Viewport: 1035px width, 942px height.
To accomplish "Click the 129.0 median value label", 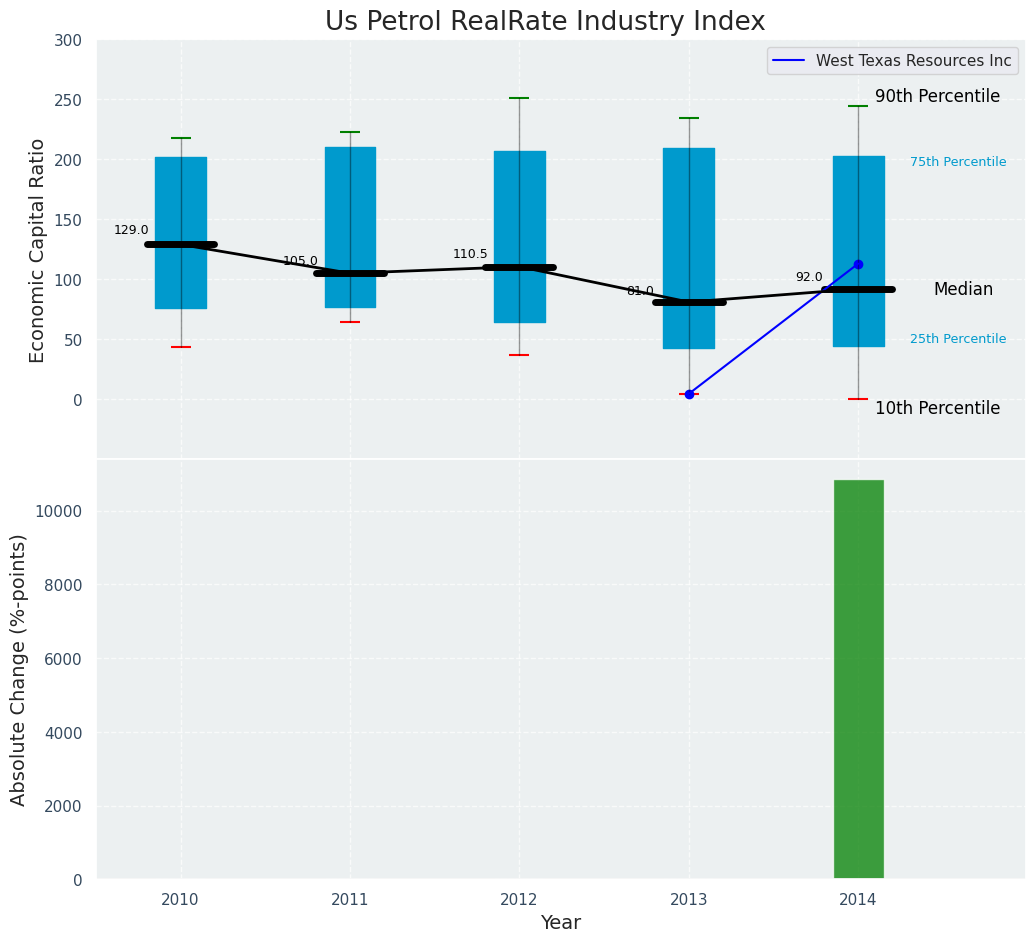I will click(x=131, y=230).
